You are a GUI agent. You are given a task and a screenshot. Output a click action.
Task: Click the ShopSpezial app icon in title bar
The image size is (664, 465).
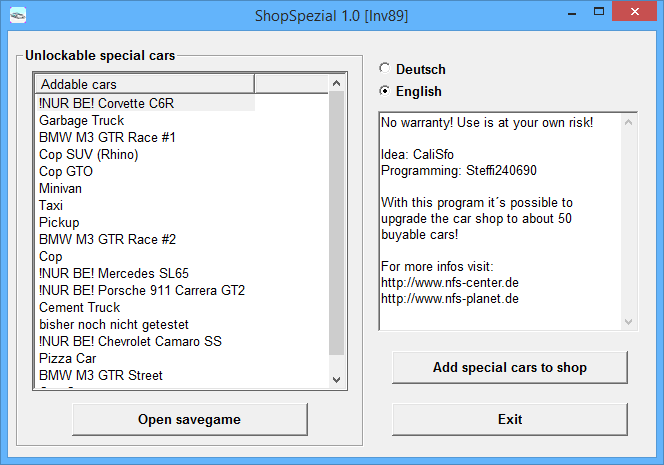tap(17, 15)
